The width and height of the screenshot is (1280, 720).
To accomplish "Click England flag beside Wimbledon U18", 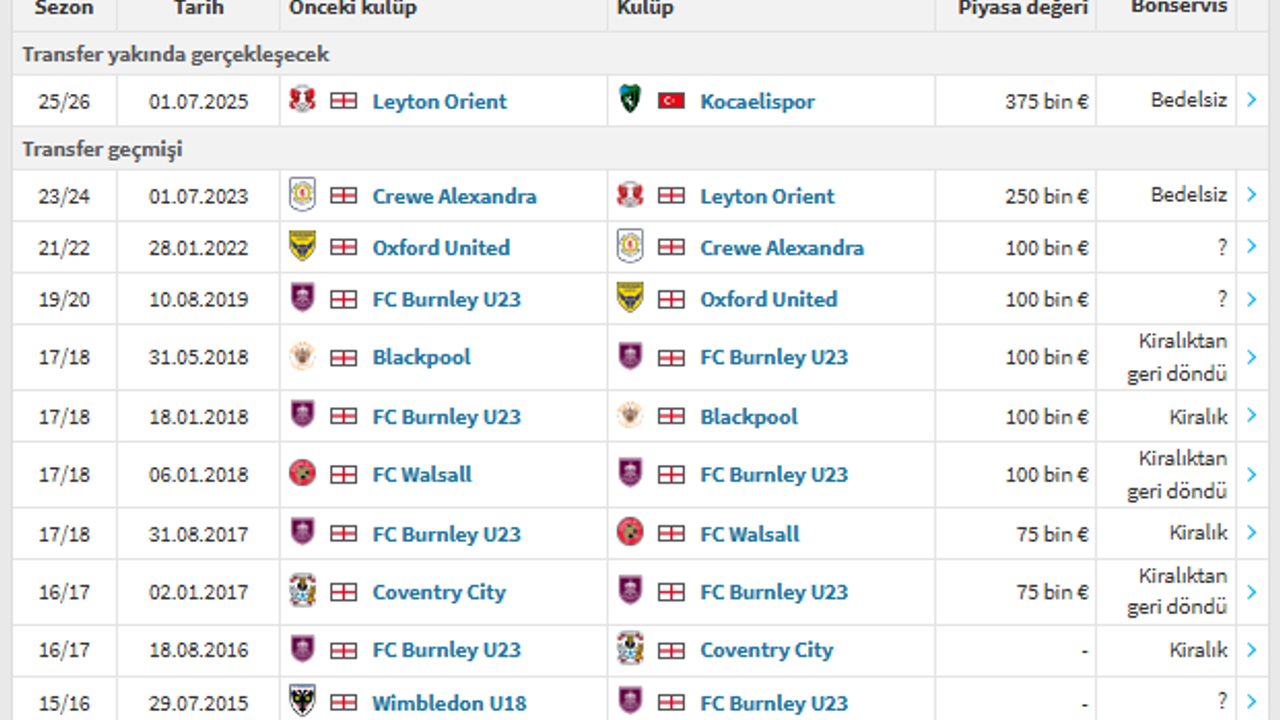I will 343,702.
